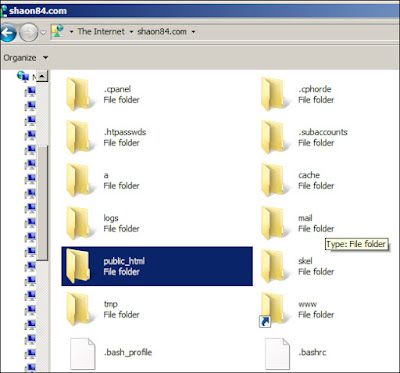The height and width of the screenshot is (373, 400).
Task: Go back with the Back arrow
Action: point(8,33)
